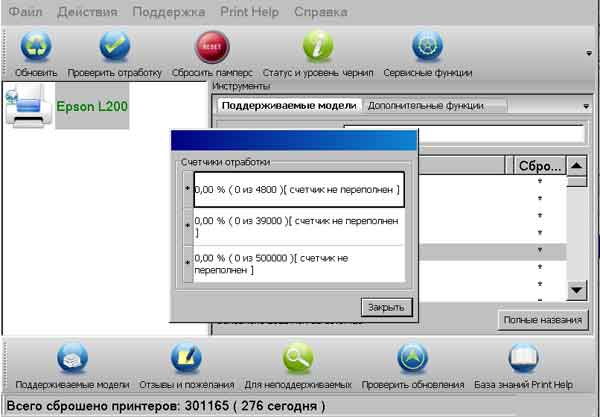Open Сервисные функции gear icon

coord(428,48)
